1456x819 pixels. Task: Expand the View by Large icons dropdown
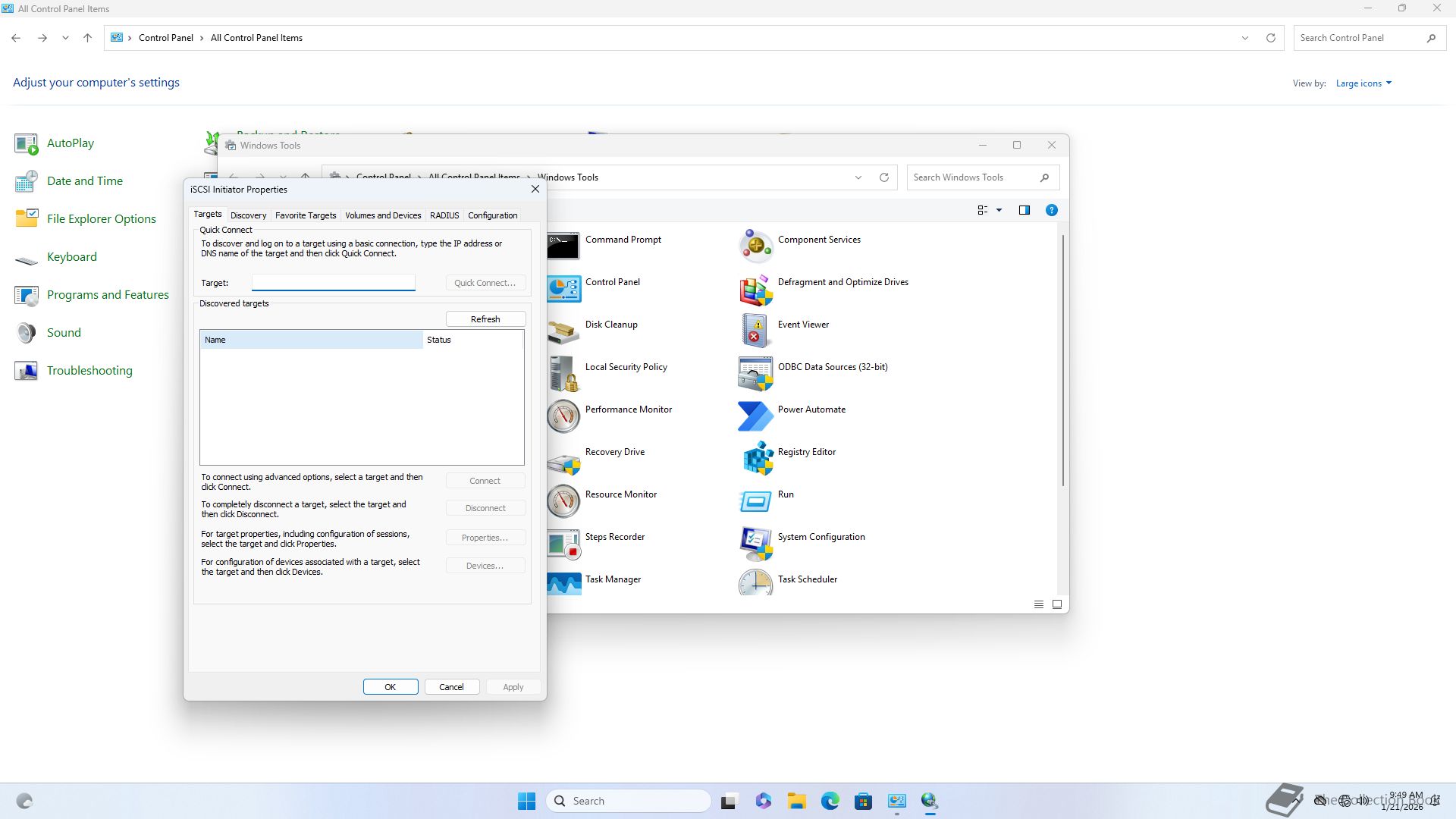pyautogui.click(x=1363, y=83)
